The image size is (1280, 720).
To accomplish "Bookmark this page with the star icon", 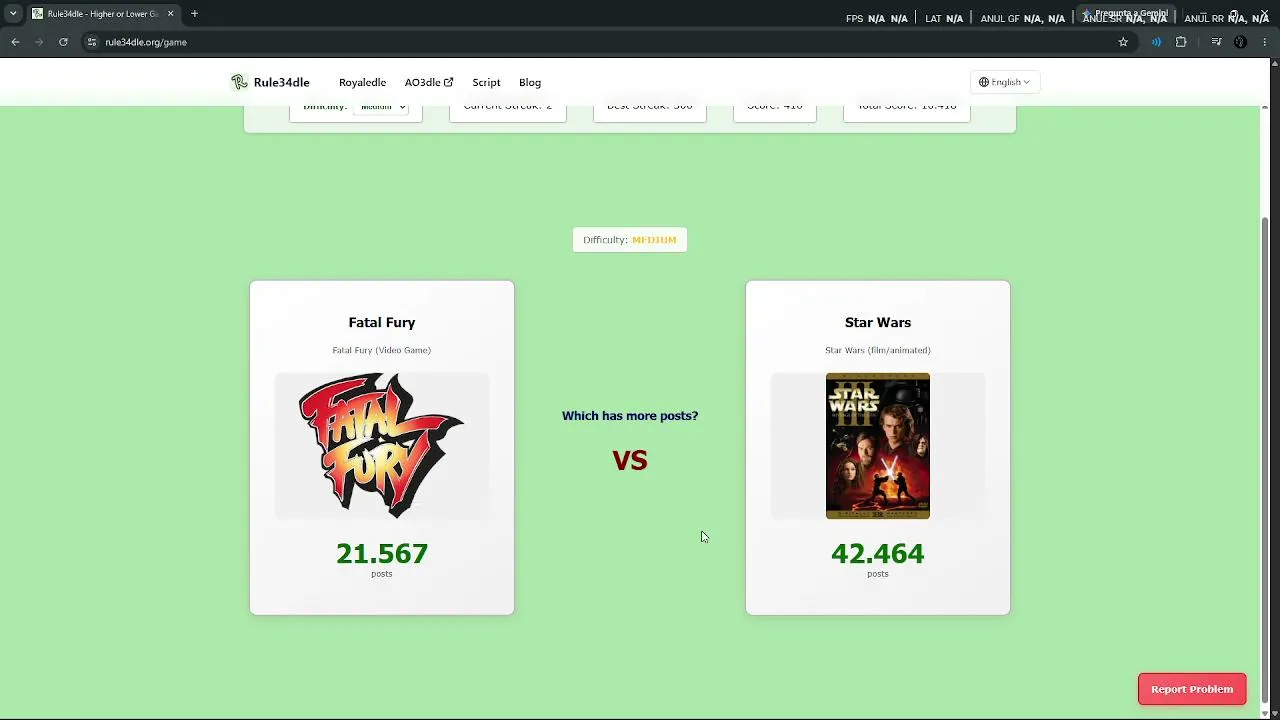I will [1123, 42].
